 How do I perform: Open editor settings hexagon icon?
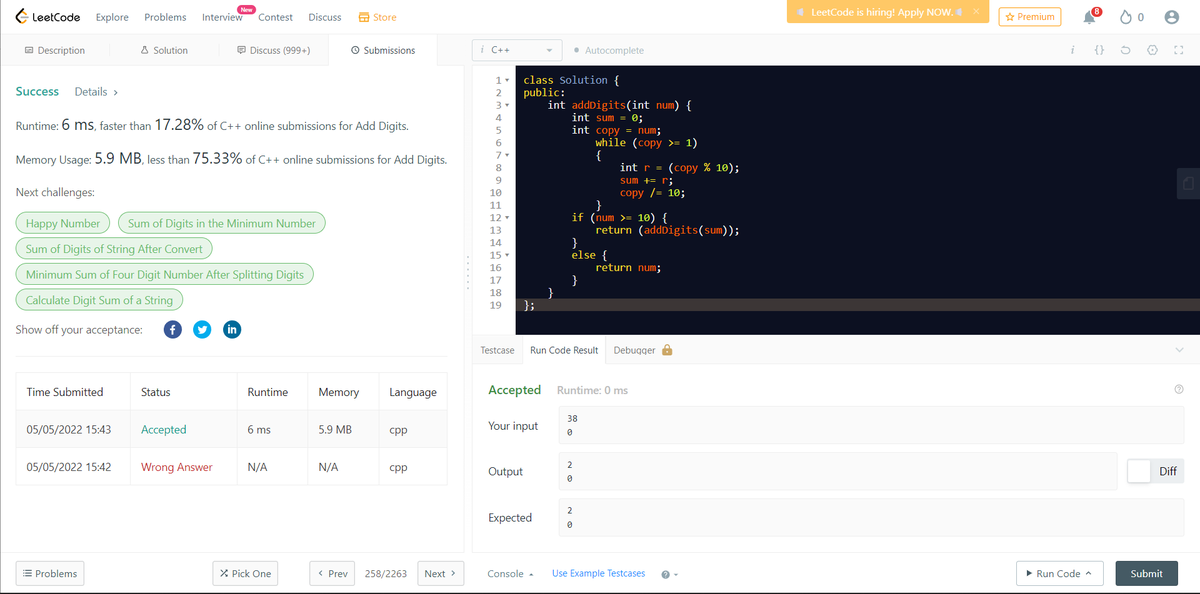pos(1152,50)
